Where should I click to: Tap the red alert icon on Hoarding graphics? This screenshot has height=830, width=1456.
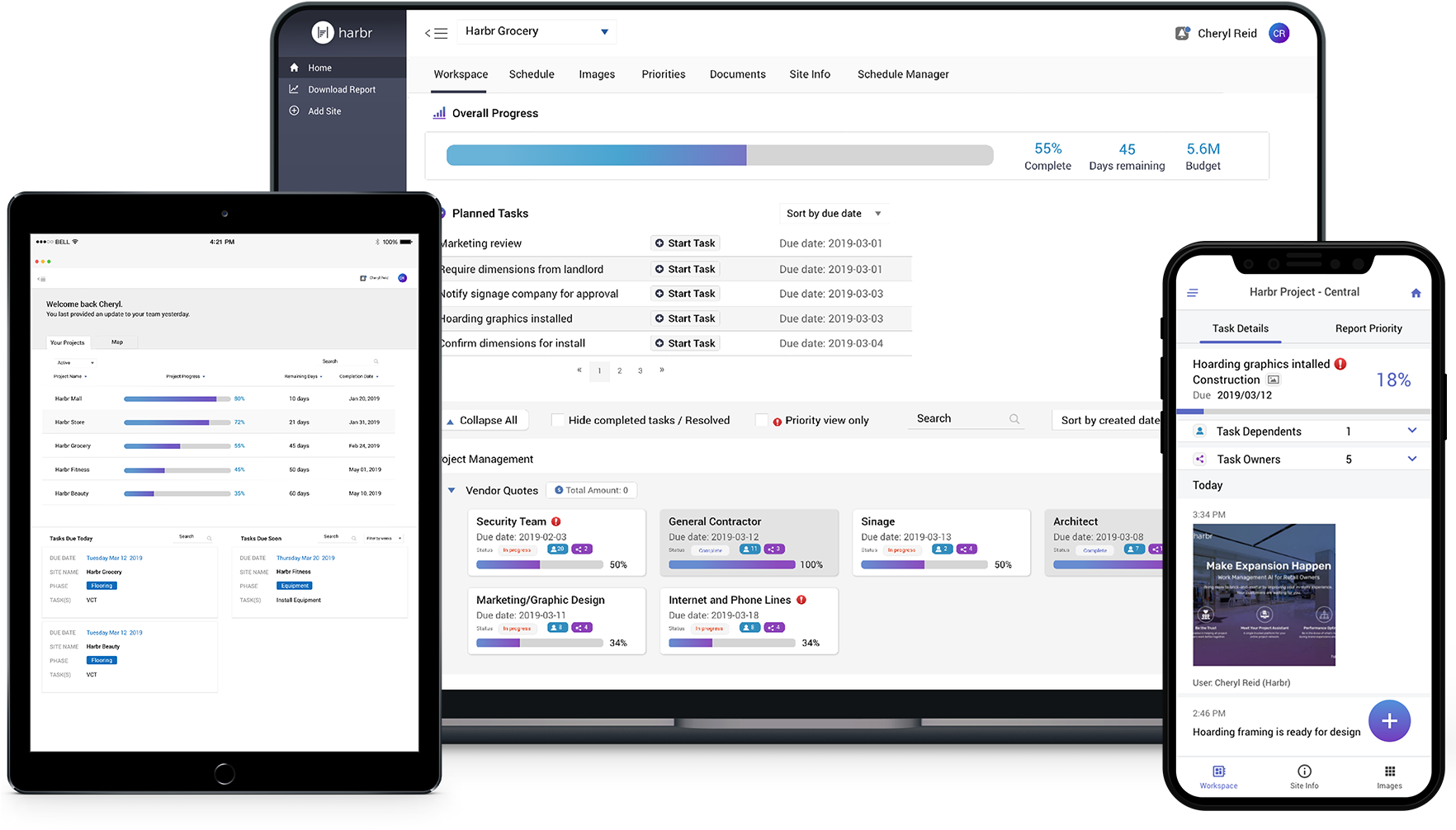coord(1340,364)
